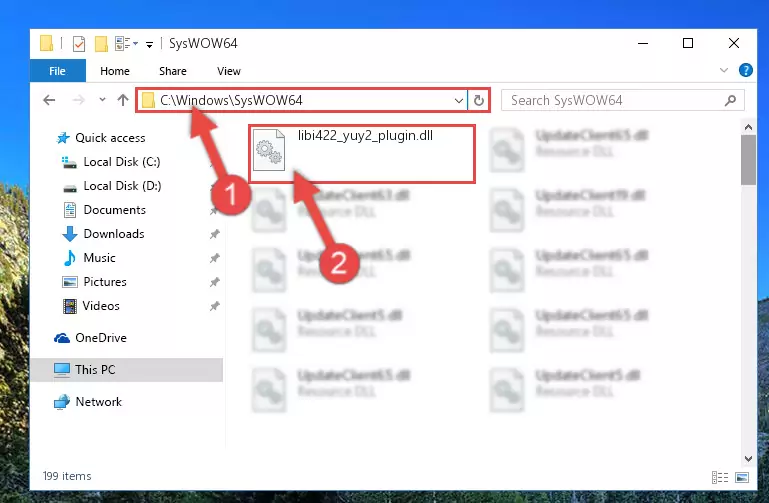Open the File menu
This screenshot has width=769, height=503.
click(x=57, y=71)
